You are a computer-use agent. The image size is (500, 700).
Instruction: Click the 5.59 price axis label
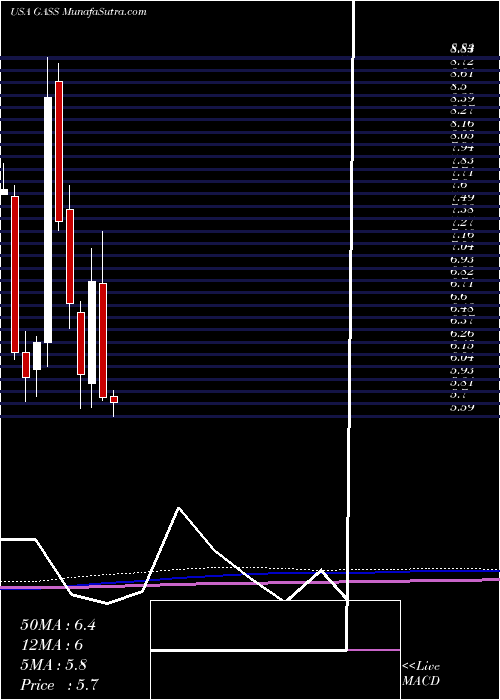click(462, 407)
